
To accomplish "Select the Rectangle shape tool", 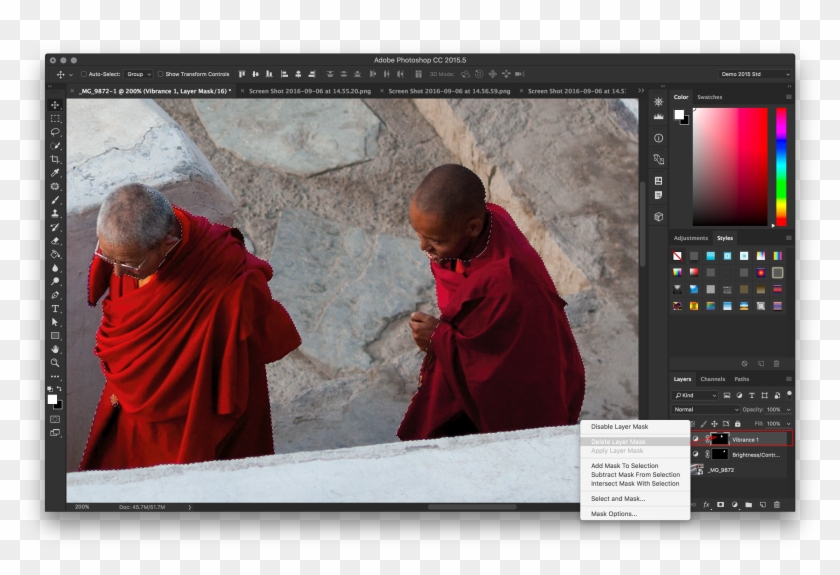I will pos(55,336).
